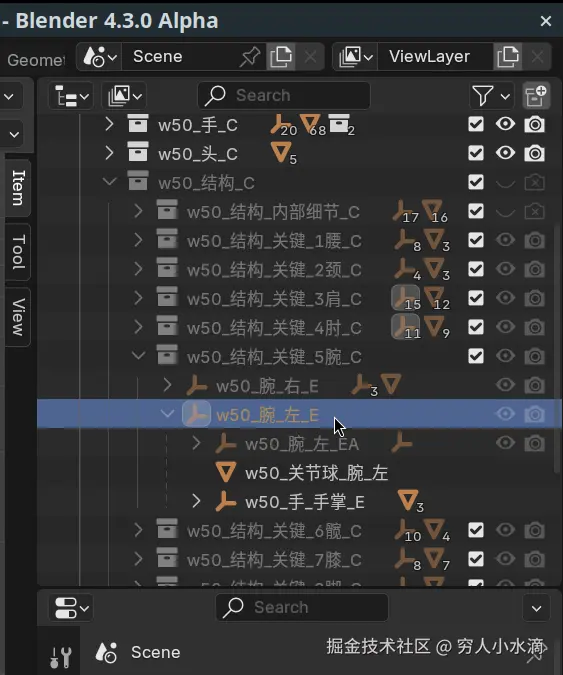This screenshot has width=563, height=675.
Task: Open the outliner filter popover
Action: [x=491, y=96]
